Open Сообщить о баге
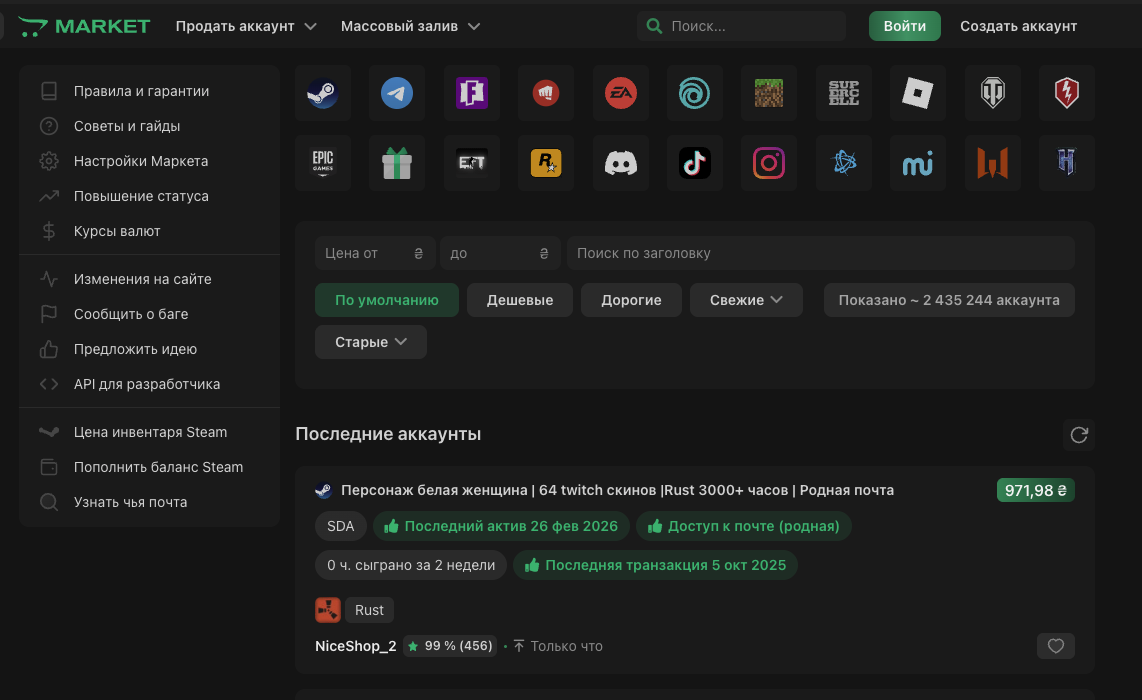The height and width of the screenshot is (700, 1142). (x=149, y=314)
